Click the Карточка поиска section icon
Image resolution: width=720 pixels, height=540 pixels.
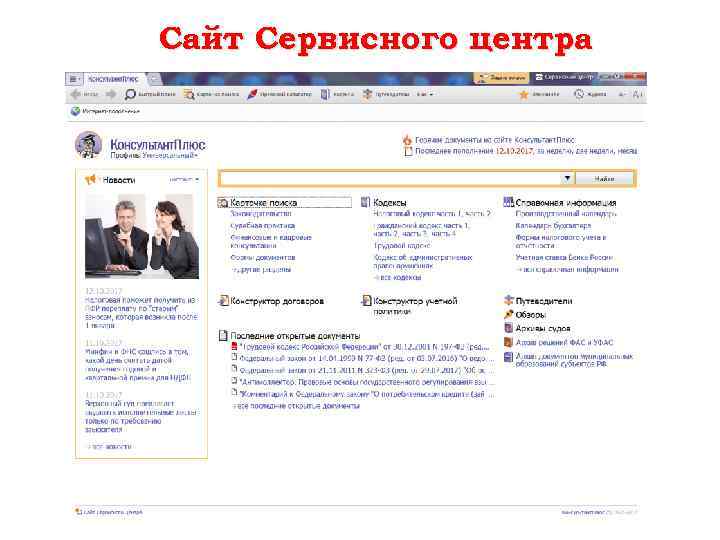pyautogui.click(x=223, y=202)
